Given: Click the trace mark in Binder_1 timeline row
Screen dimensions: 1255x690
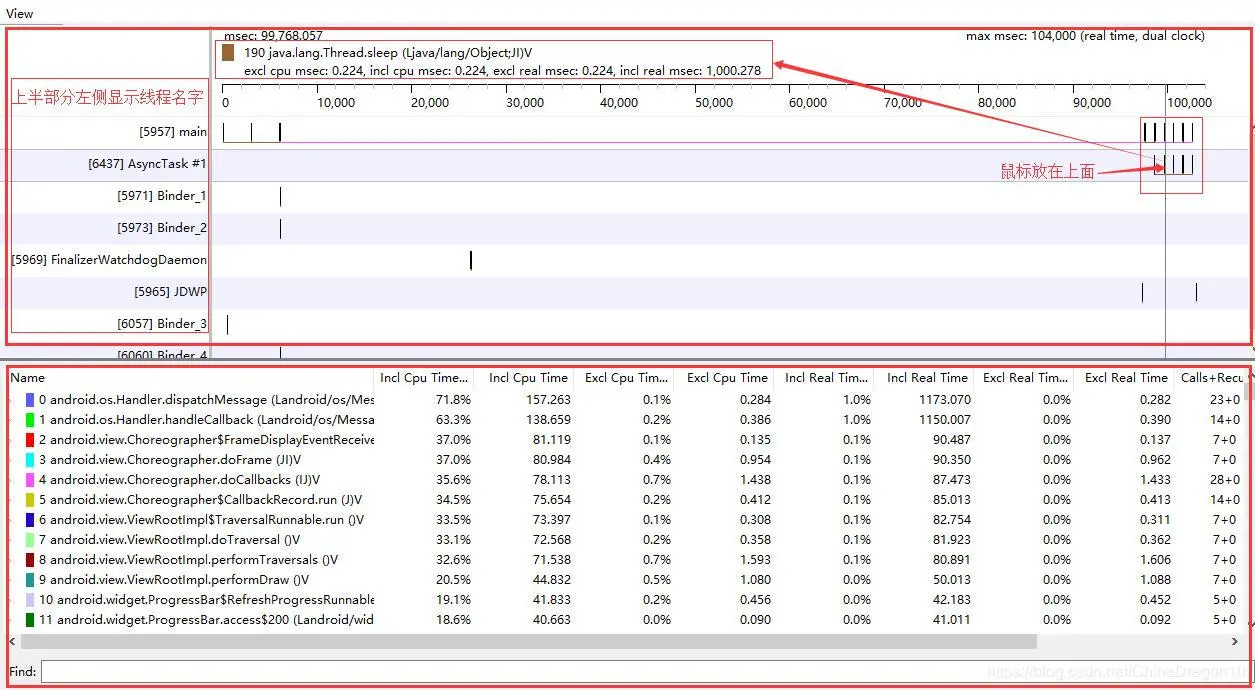Looking at the screenshot, I should [280, 196].
